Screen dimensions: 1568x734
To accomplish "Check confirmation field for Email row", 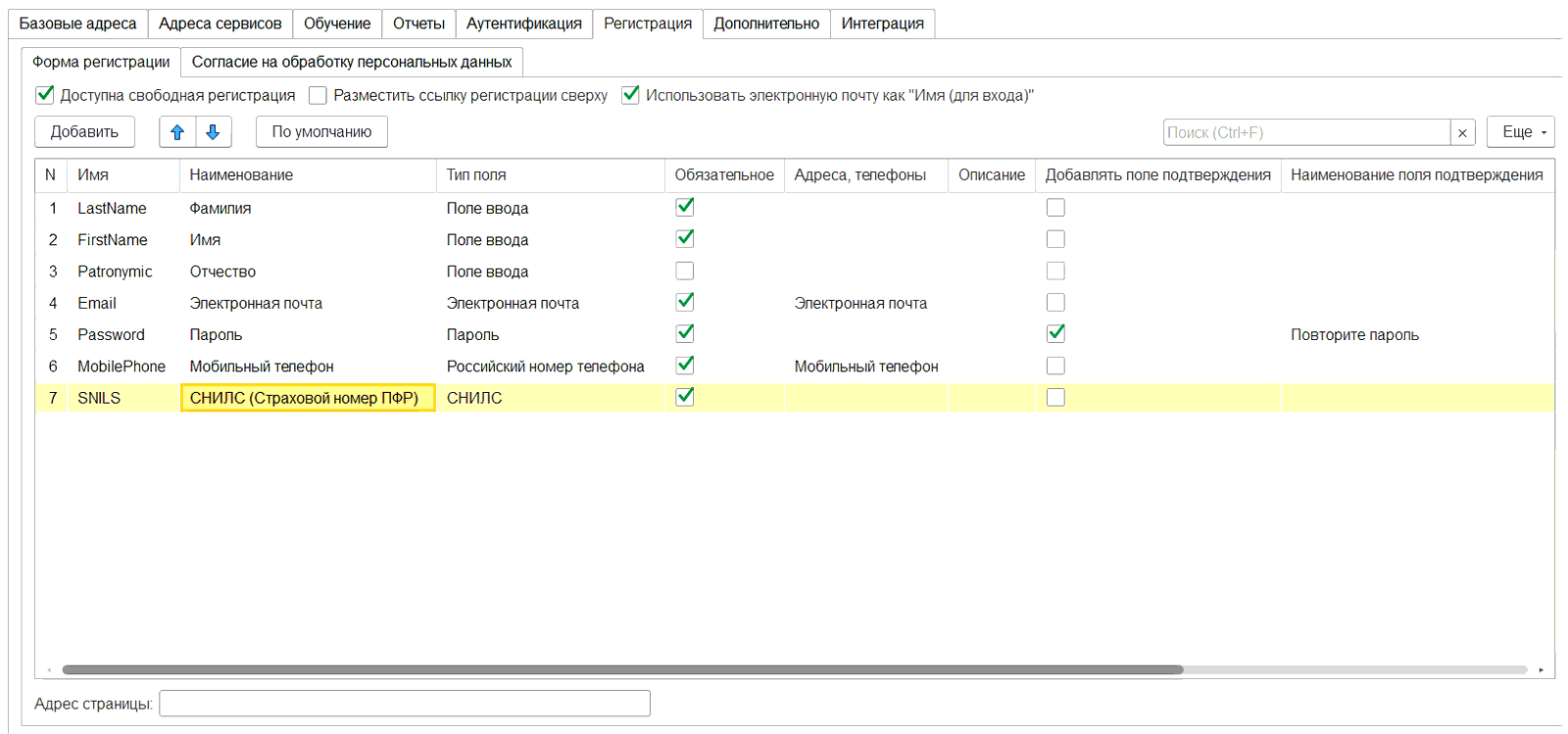I will (1055, 302).
